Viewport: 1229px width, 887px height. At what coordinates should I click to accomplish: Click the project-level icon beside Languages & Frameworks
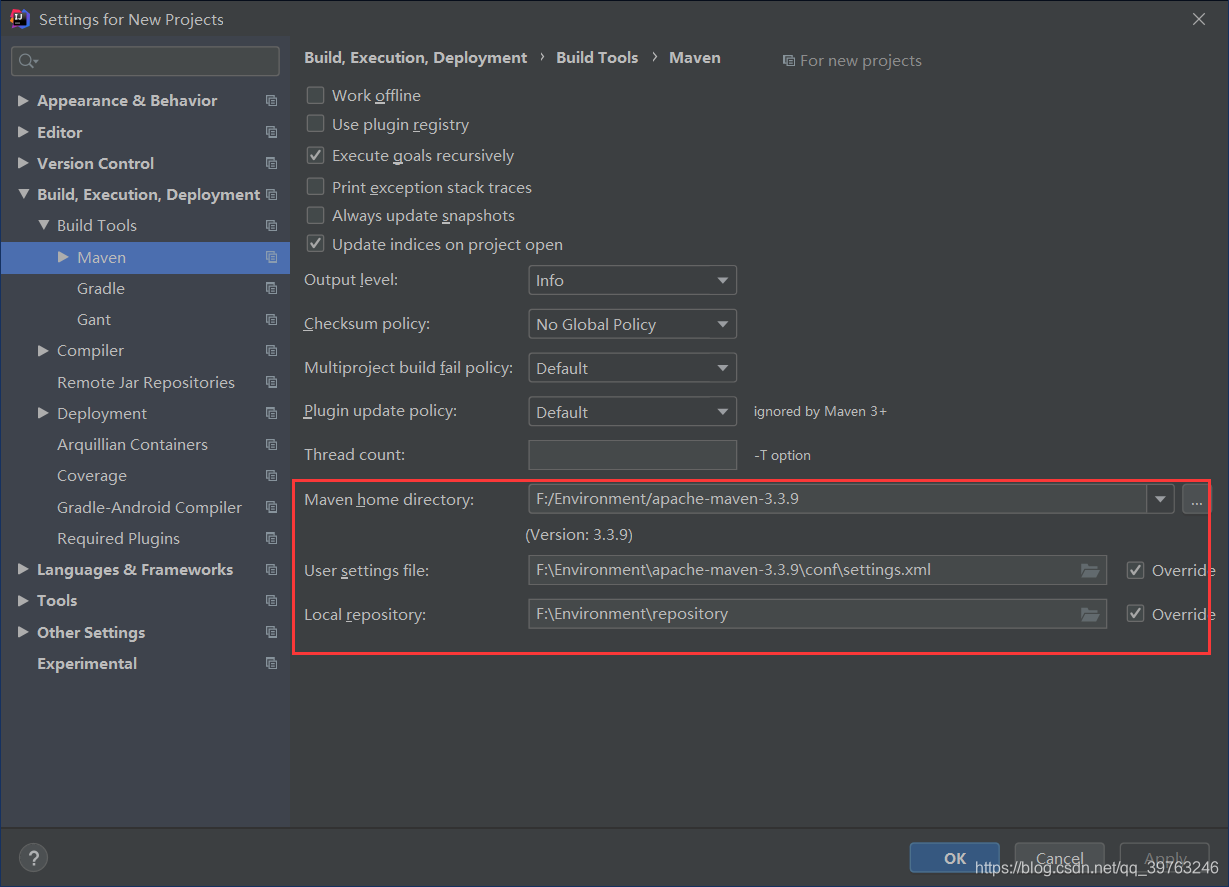pos(271,570)
